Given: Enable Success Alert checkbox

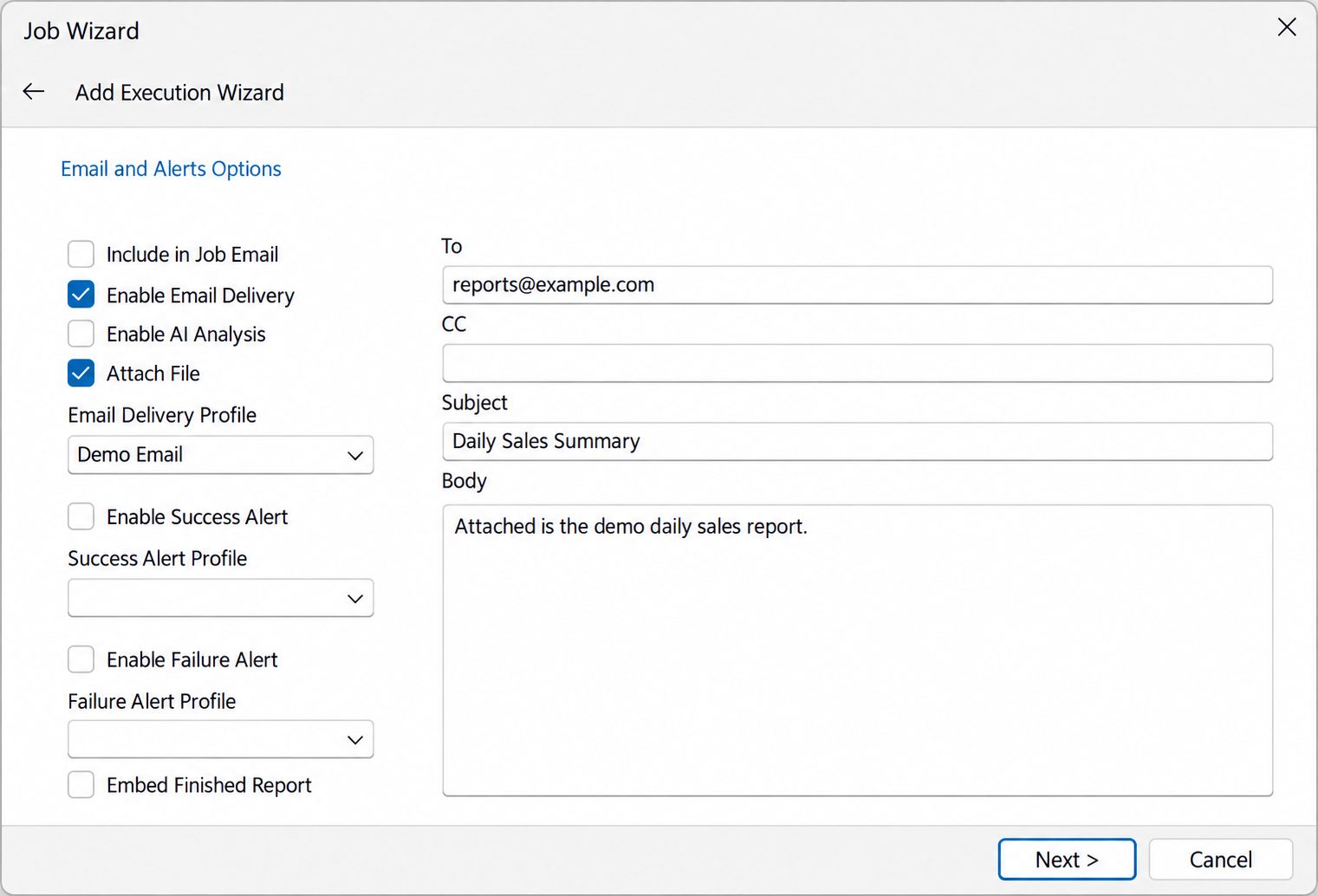Looking at the screenshot, I should [x=81, y=516].
